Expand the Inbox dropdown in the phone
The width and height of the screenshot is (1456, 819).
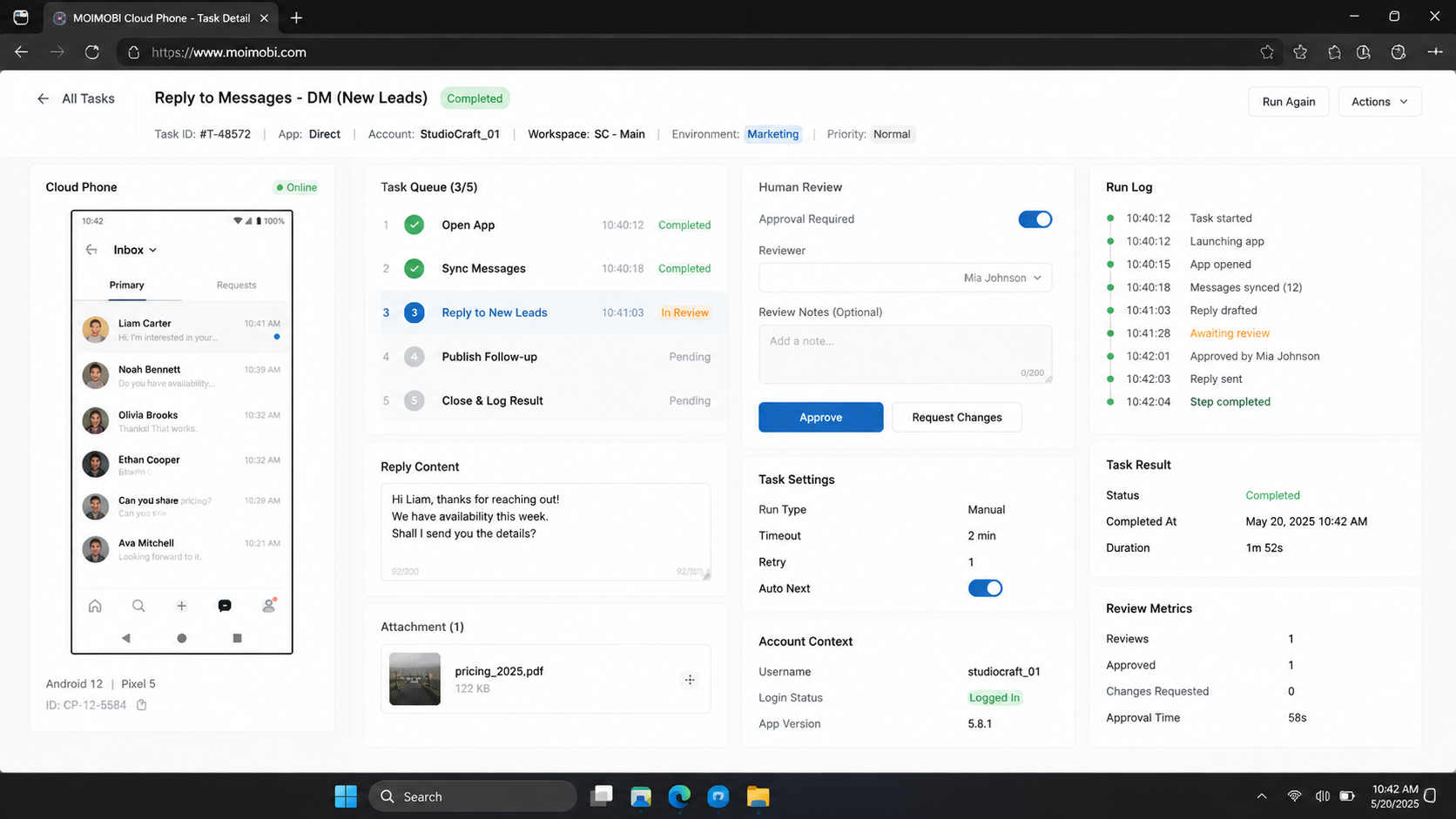(135, 250)
